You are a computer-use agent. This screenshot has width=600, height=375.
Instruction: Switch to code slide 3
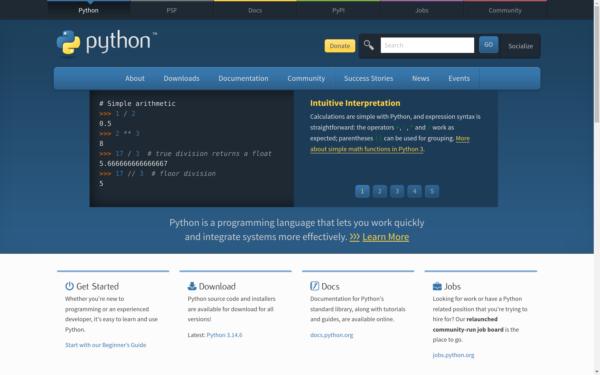(x=397, y=191)
